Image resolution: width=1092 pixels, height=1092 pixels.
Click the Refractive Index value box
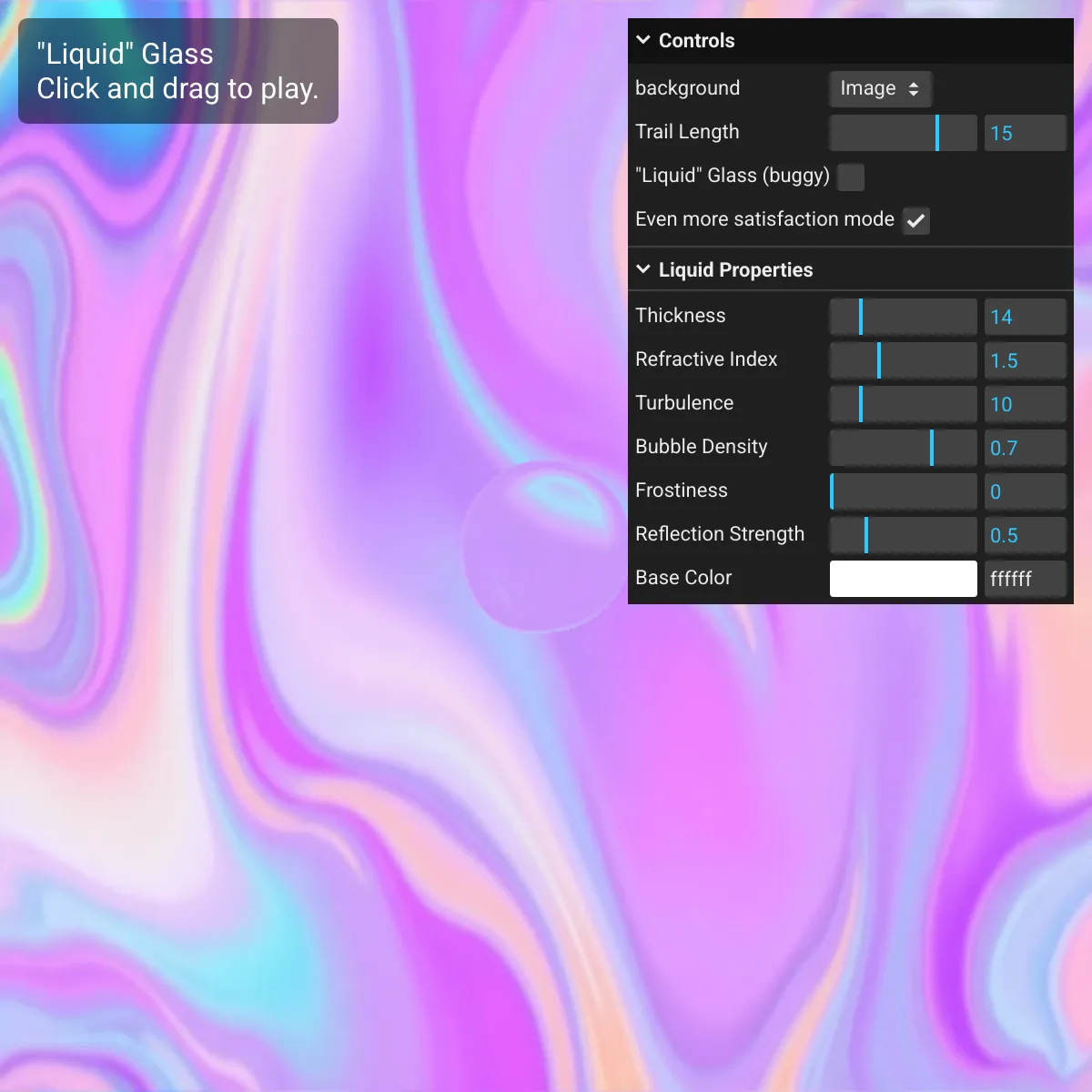(x=1025, y=360)
